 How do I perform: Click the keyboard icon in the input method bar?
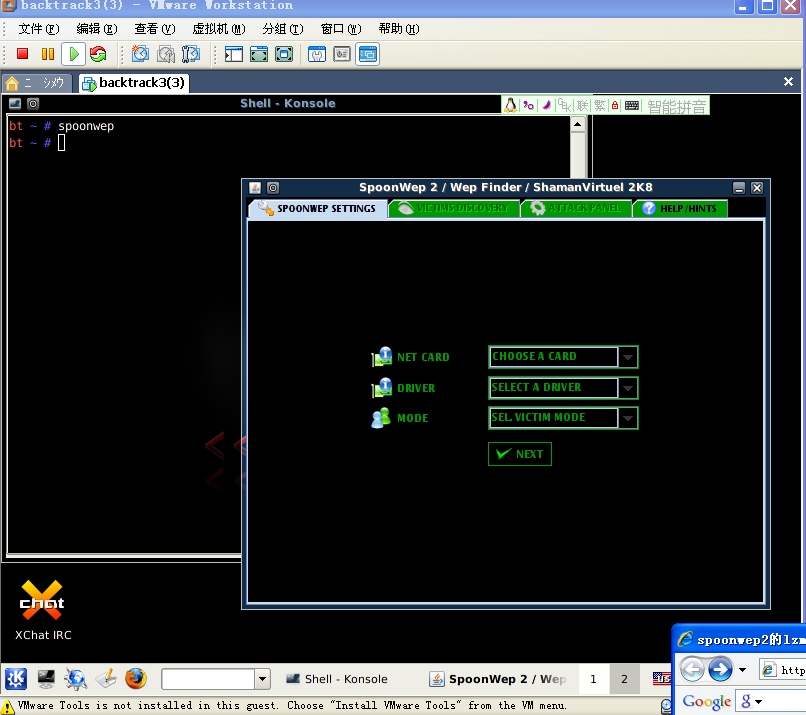tap(632, 105)
